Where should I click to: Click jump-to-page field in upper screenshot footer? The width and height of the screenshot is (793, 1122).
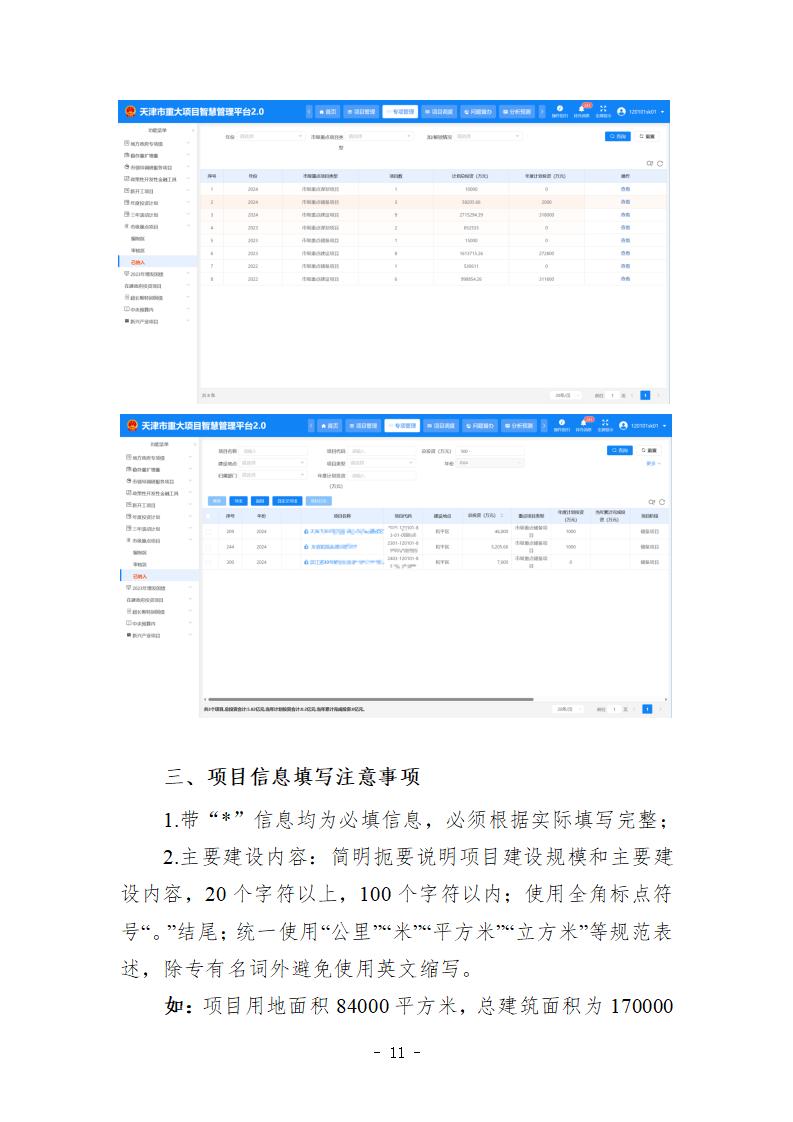[613, 395]
